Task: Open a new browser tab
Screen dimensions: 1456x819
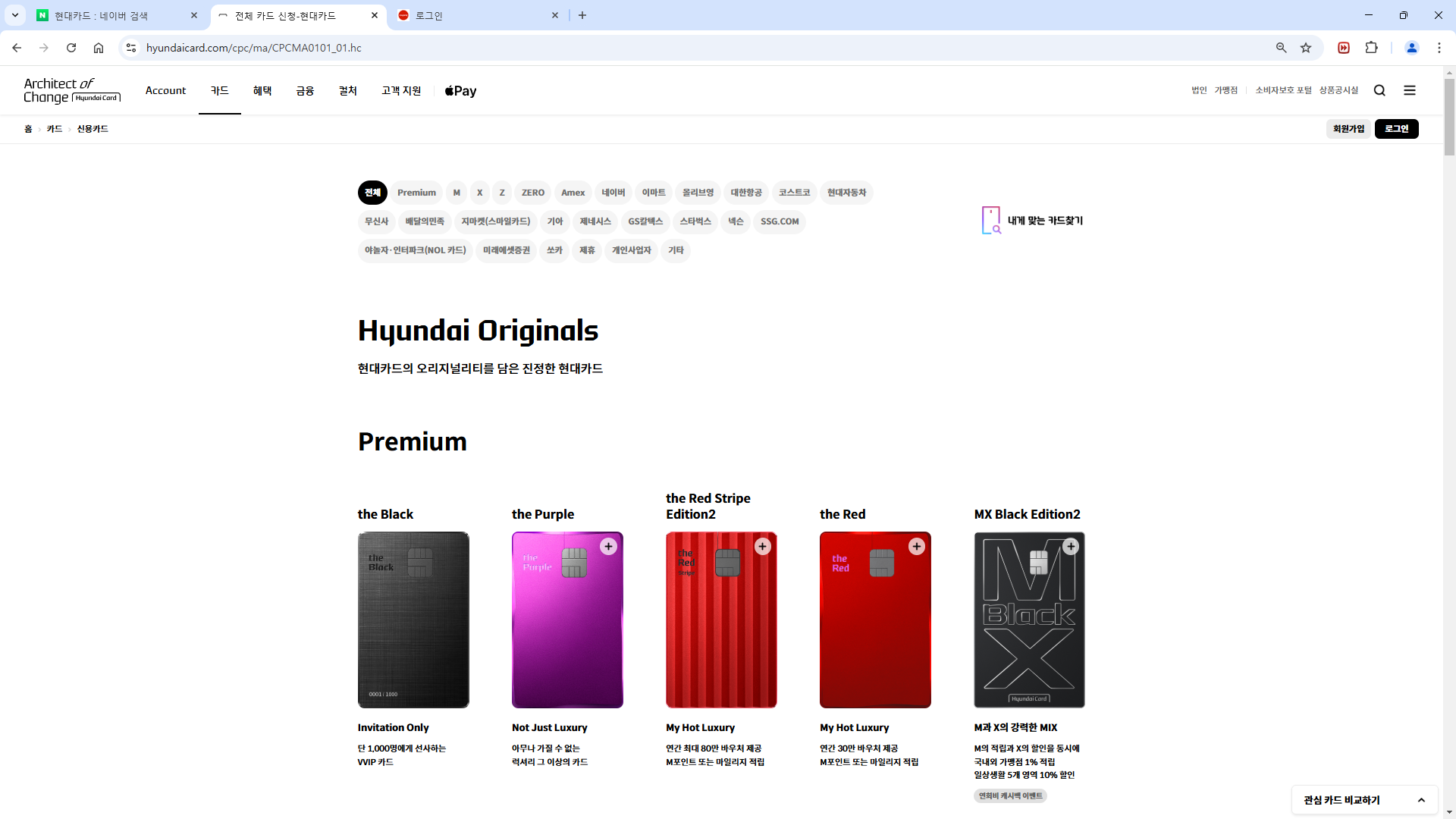Action: 582,15
